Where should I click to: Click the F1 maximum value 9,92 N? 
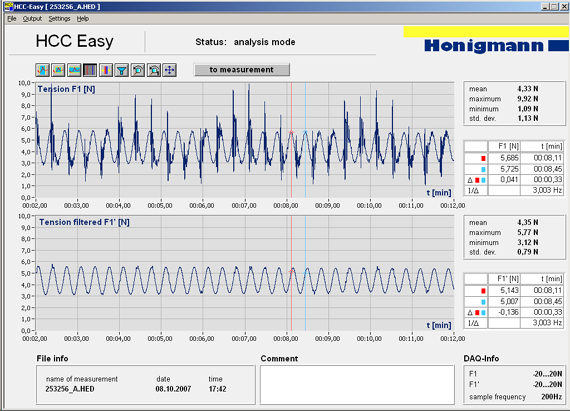(528, 99)
